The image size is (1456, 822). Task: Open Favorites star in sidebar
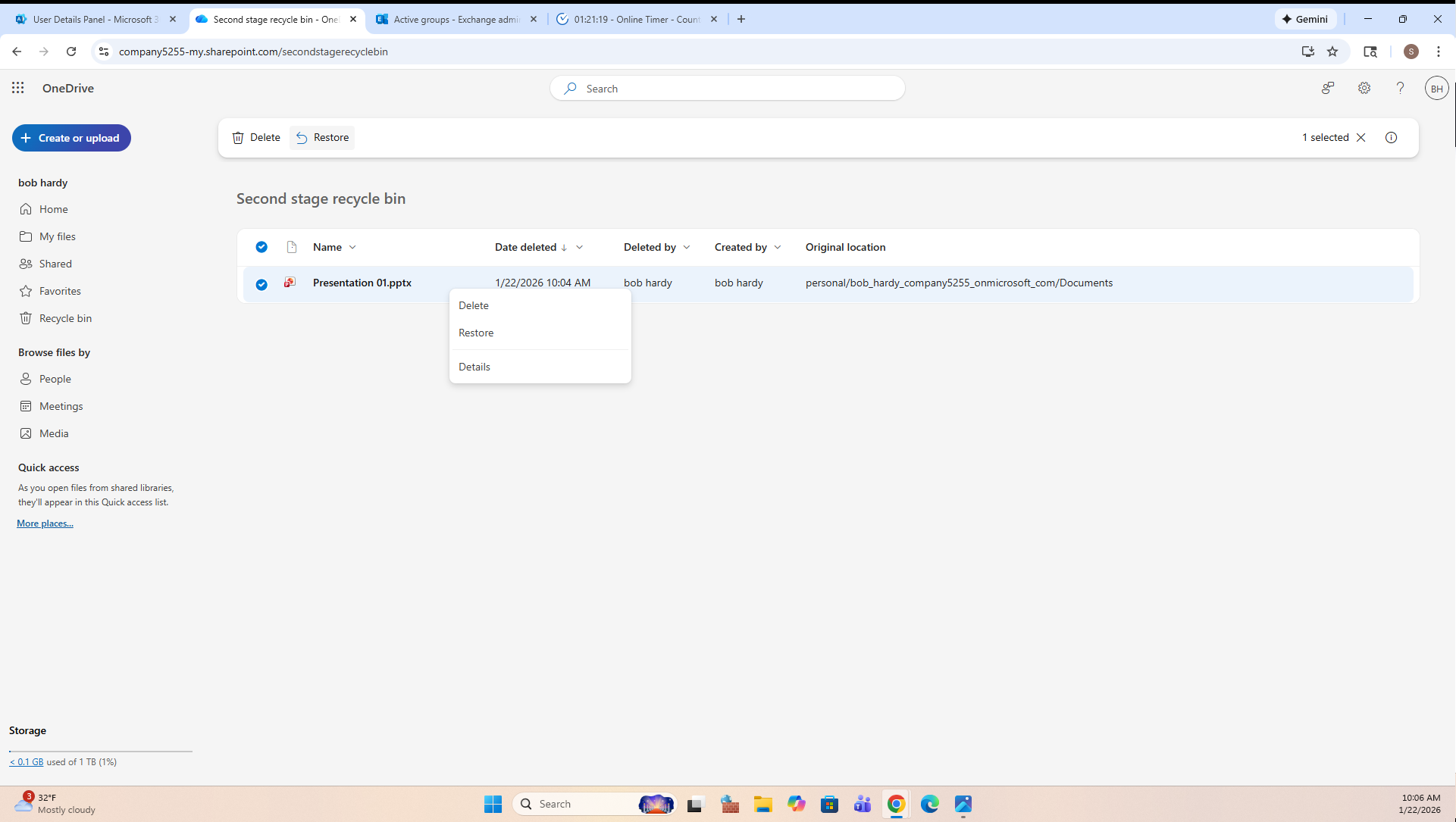(x=26, y=291)
